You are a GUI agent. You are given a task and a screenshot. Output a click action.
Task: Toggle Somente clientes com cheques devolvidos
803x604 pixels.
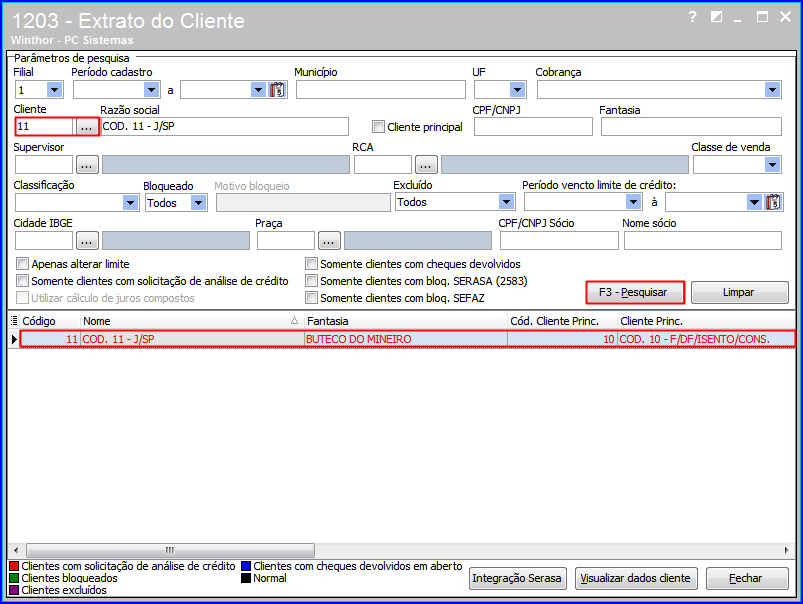[311, 264]
